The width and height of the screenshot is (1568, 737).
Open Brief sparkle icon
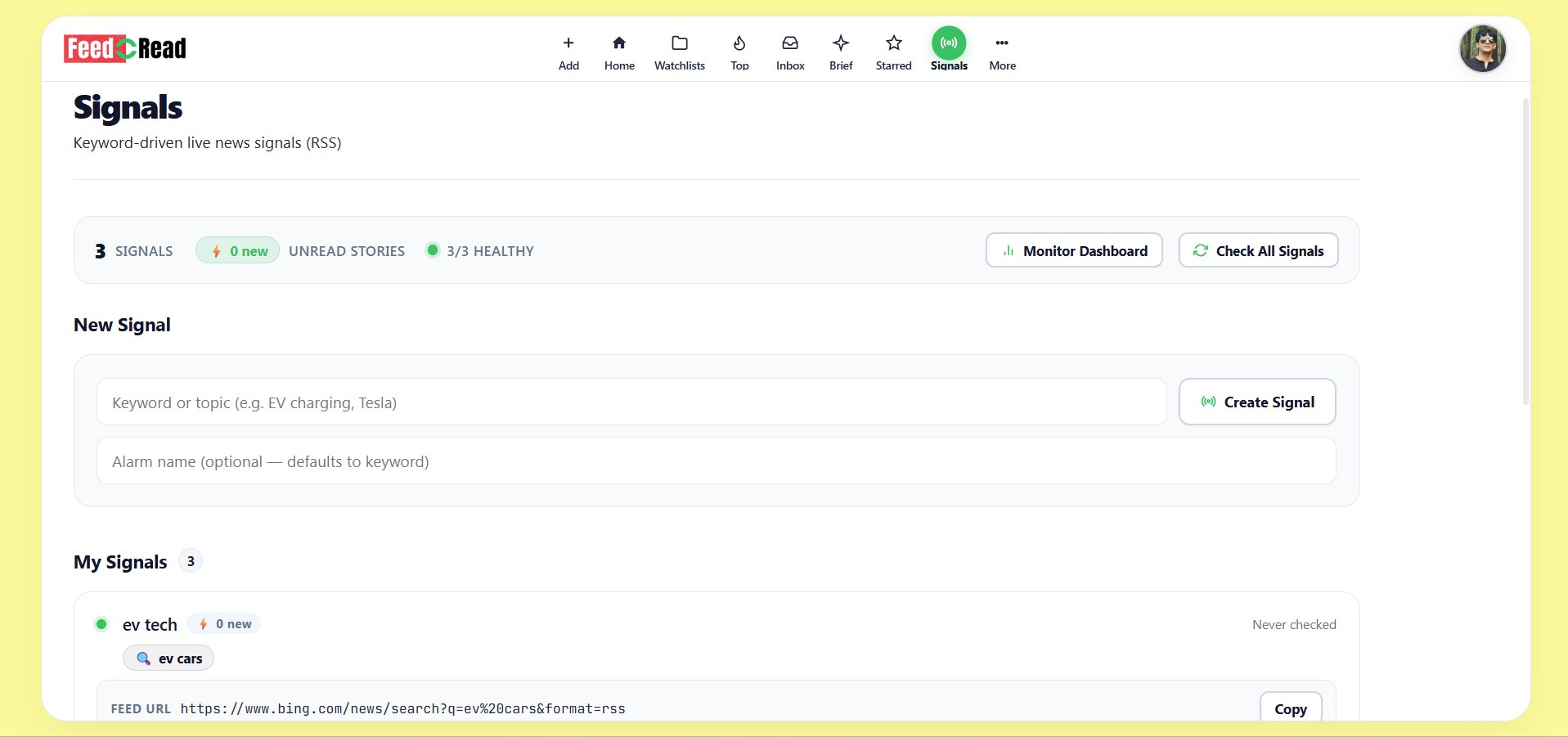coord(841,43)
